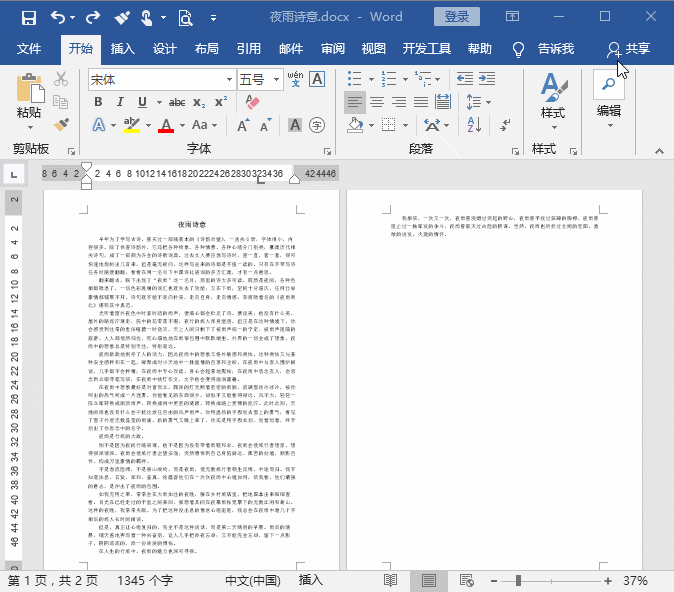Image resolution: width=674 pixels, height=592 pixels.
Task: Decrease font size with the shrink font icon
Action: click(x=265, y=125)
